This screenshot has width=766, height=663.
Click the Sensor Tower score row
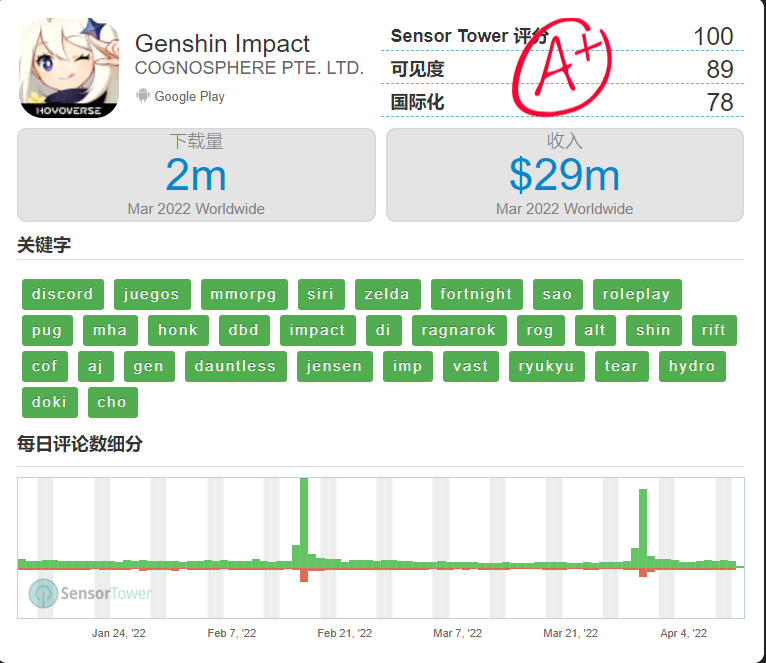point(562,37)
